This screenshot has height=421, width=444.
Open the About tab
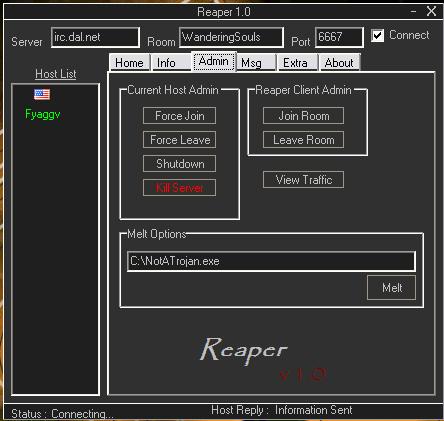[x=340, y=63]
